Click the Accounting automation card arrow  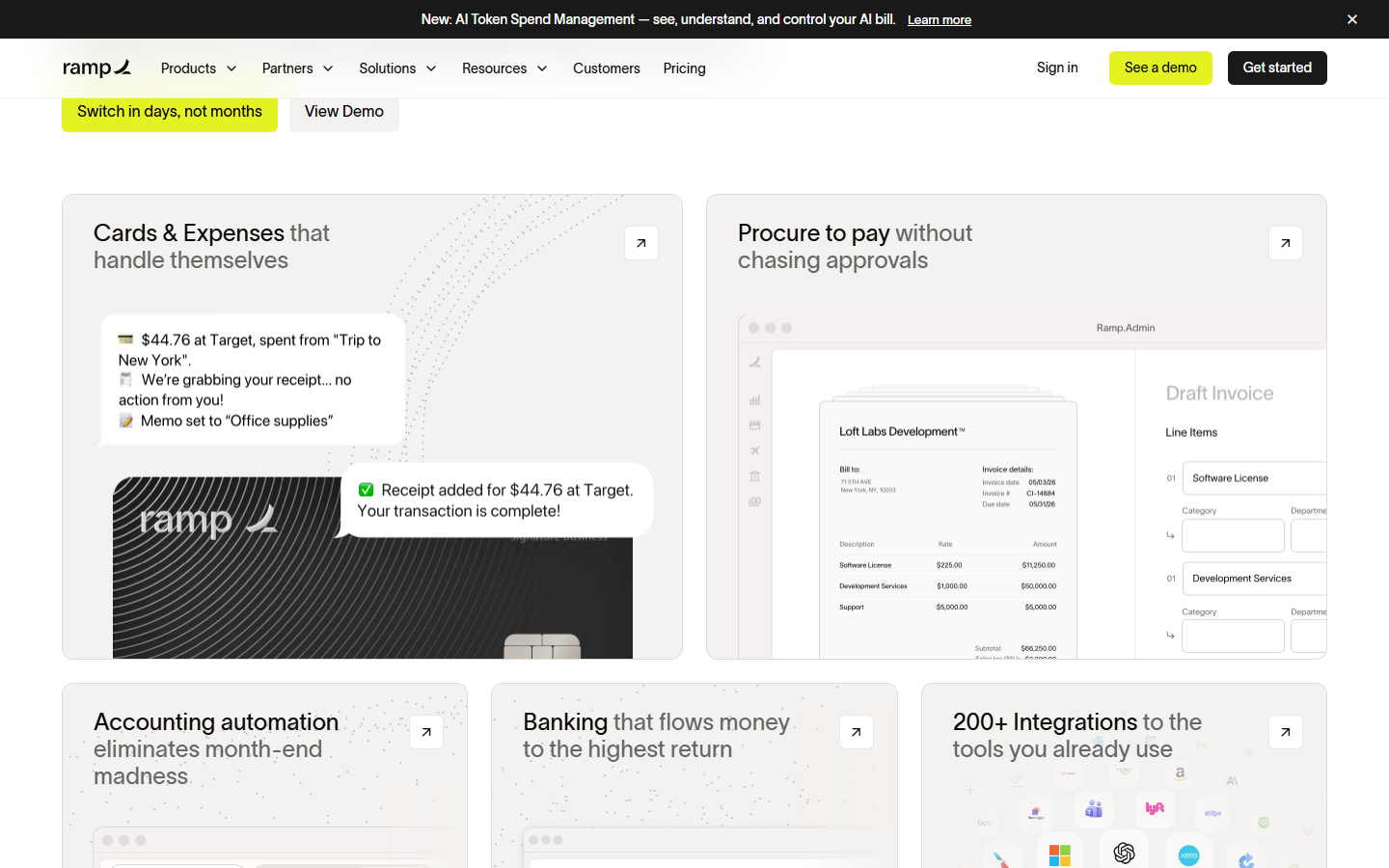[426, 732]
